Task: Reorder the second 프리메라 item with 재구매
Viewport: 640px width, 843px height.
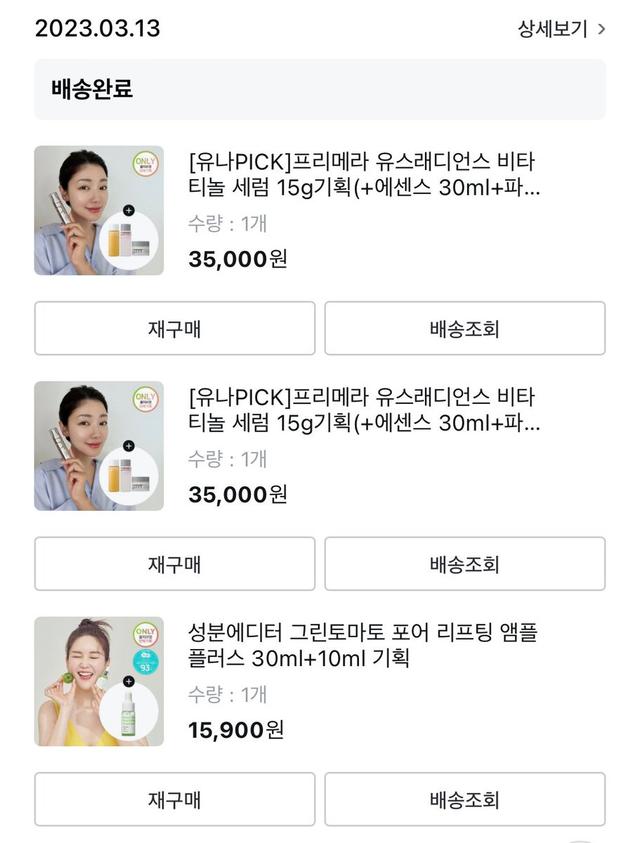Action: tap(175, 564)
